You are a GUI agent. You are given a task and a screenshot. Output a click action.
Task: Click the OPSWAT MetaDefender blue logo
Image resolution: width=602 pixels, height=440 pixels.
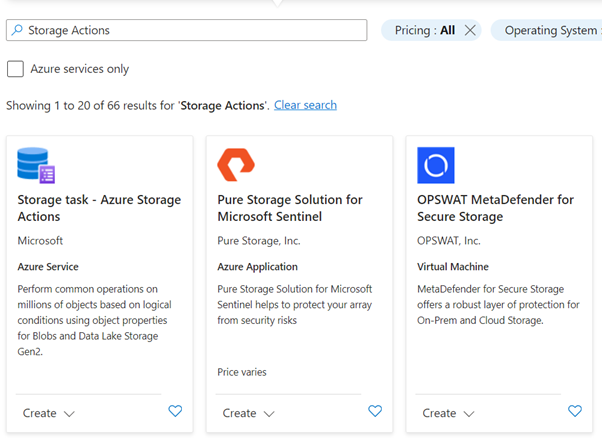pyautogui.click(x=436, y=165)
